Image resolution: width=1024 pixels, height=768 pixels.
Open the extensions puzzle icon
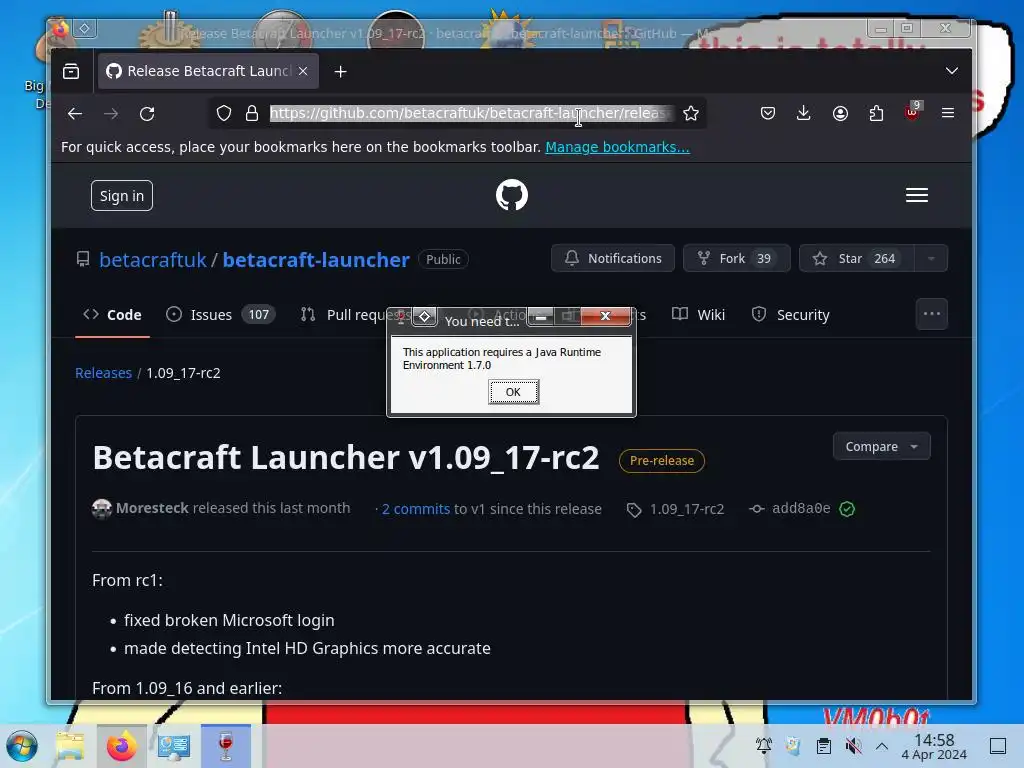pos(876,114)
